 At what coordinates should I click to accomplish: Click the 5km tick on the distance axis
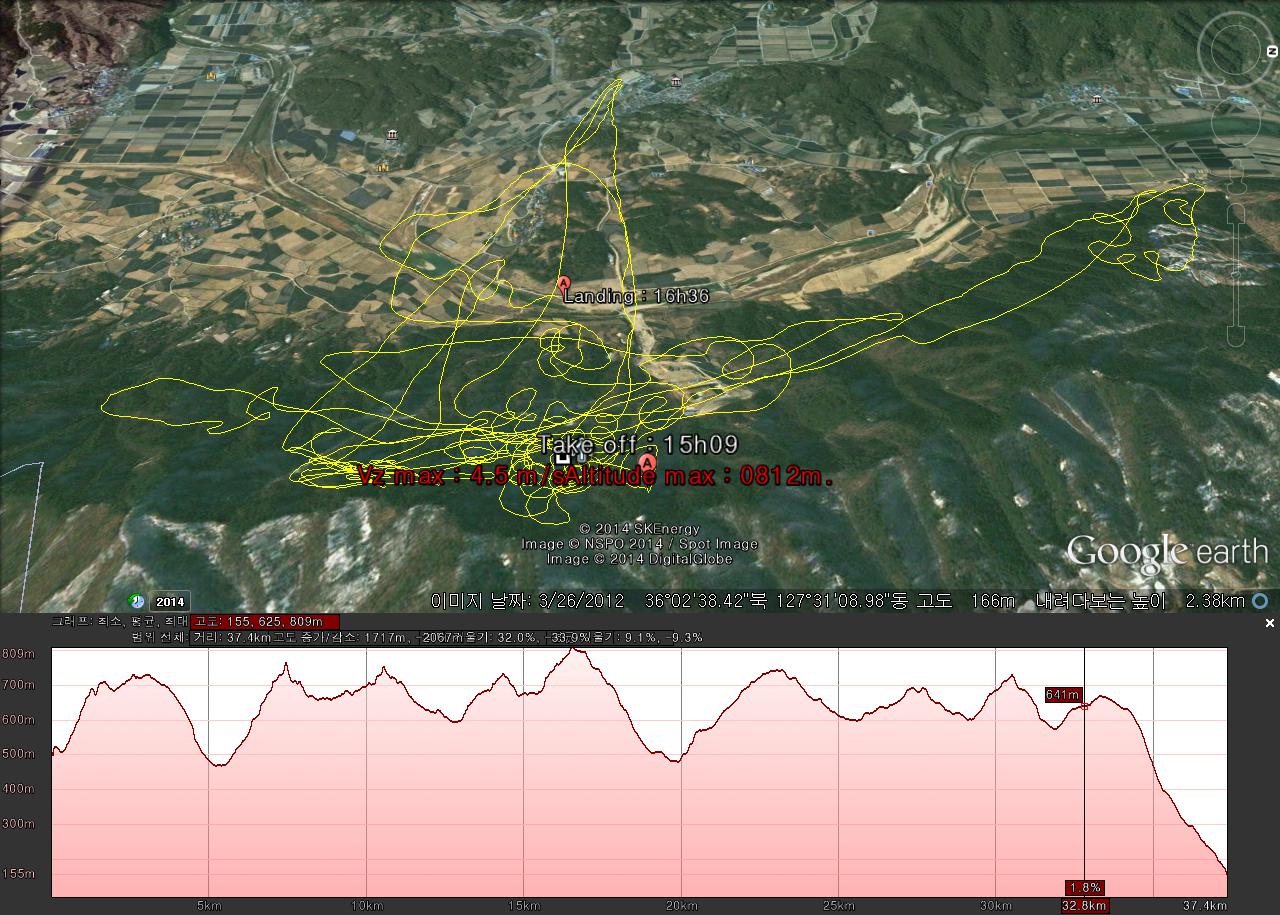click(209, 906)
